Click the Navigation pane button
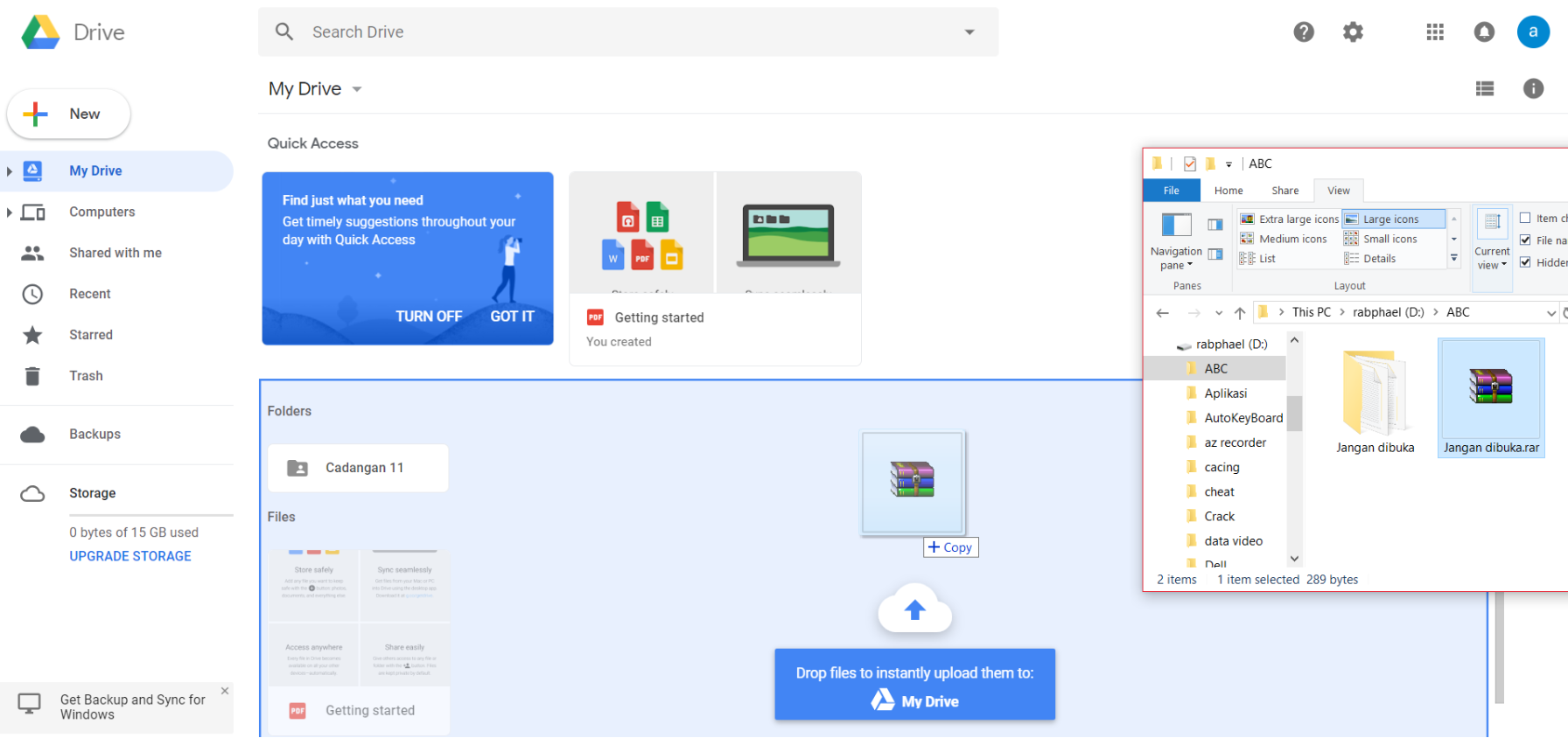 (1176, 240)
